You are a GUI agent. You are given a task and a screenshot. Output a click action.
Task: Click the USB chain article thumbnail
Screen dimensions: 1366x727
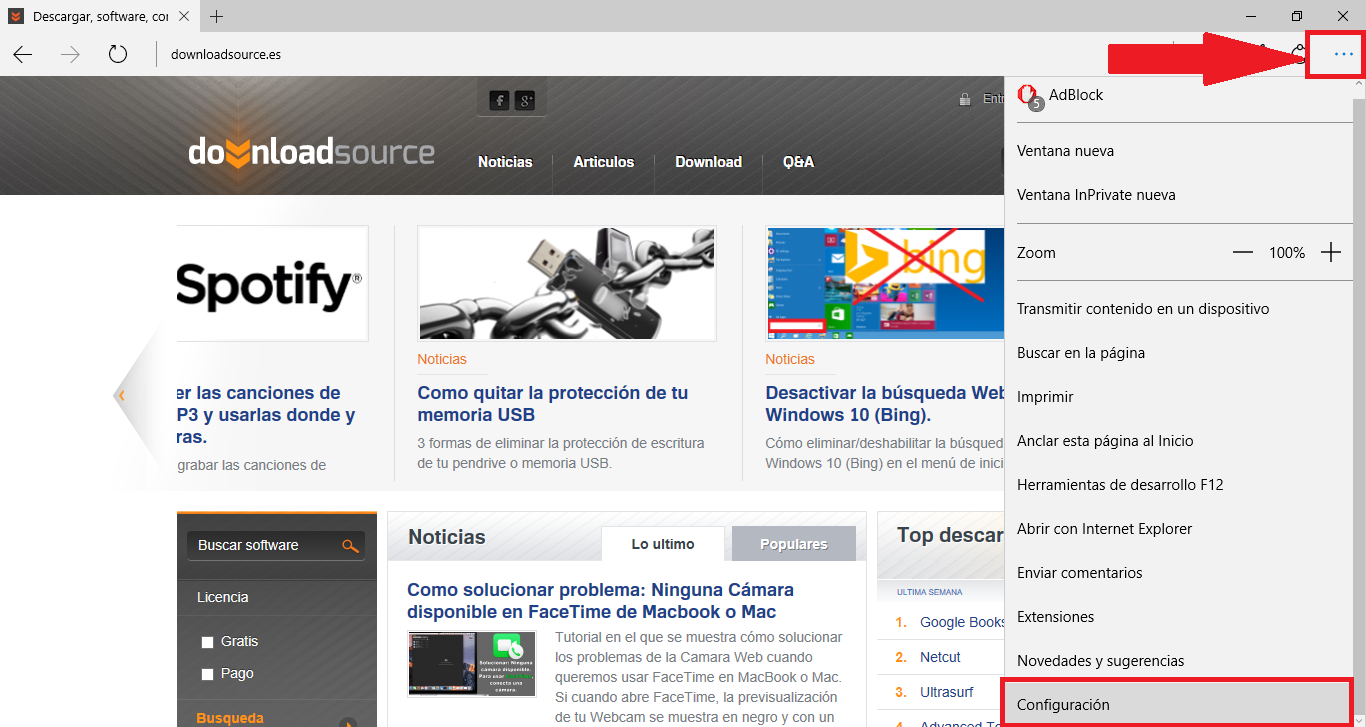pyautogui.click(x=567, y=283)
